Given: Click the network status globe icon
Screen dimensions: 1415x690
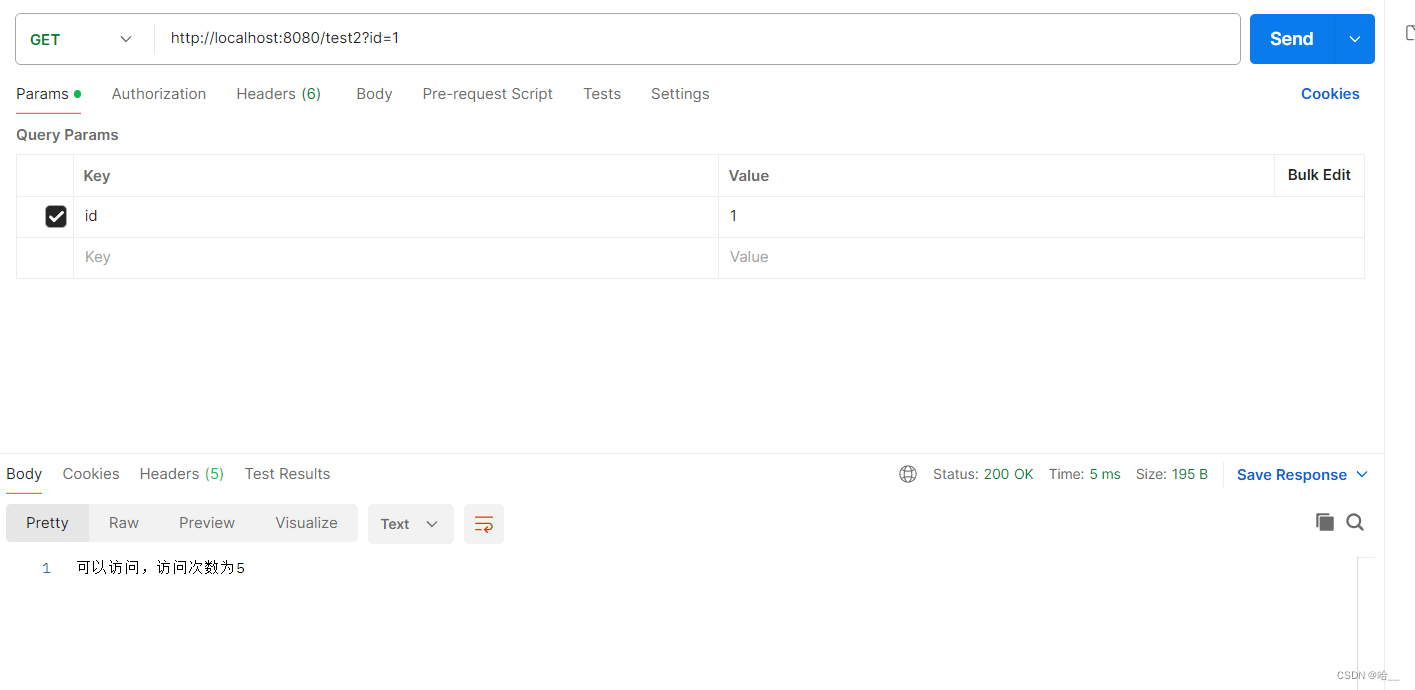Looking at the screenshot, I should (907, 473).
